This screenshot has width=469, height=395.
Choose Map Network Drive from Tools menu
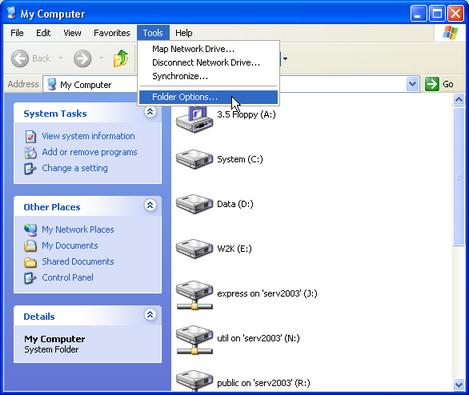208,49
